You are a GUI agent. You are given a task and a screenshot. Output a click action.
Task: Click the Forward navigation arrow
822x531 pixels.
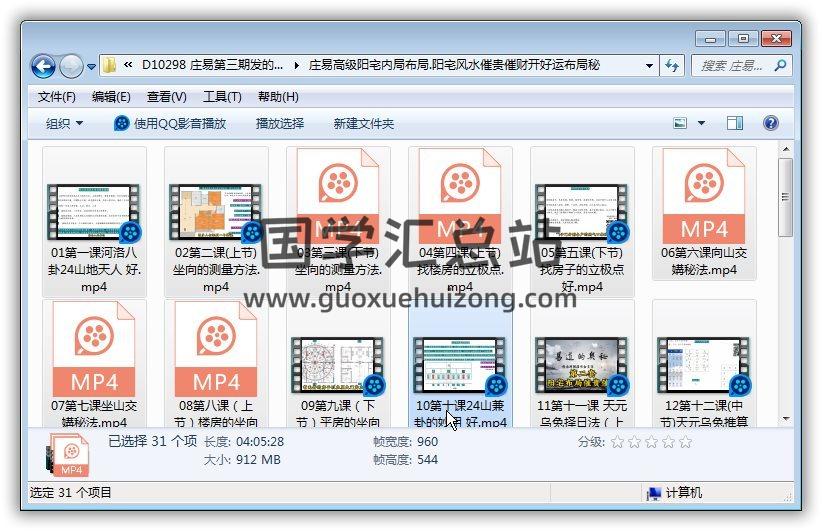[71, 67]
